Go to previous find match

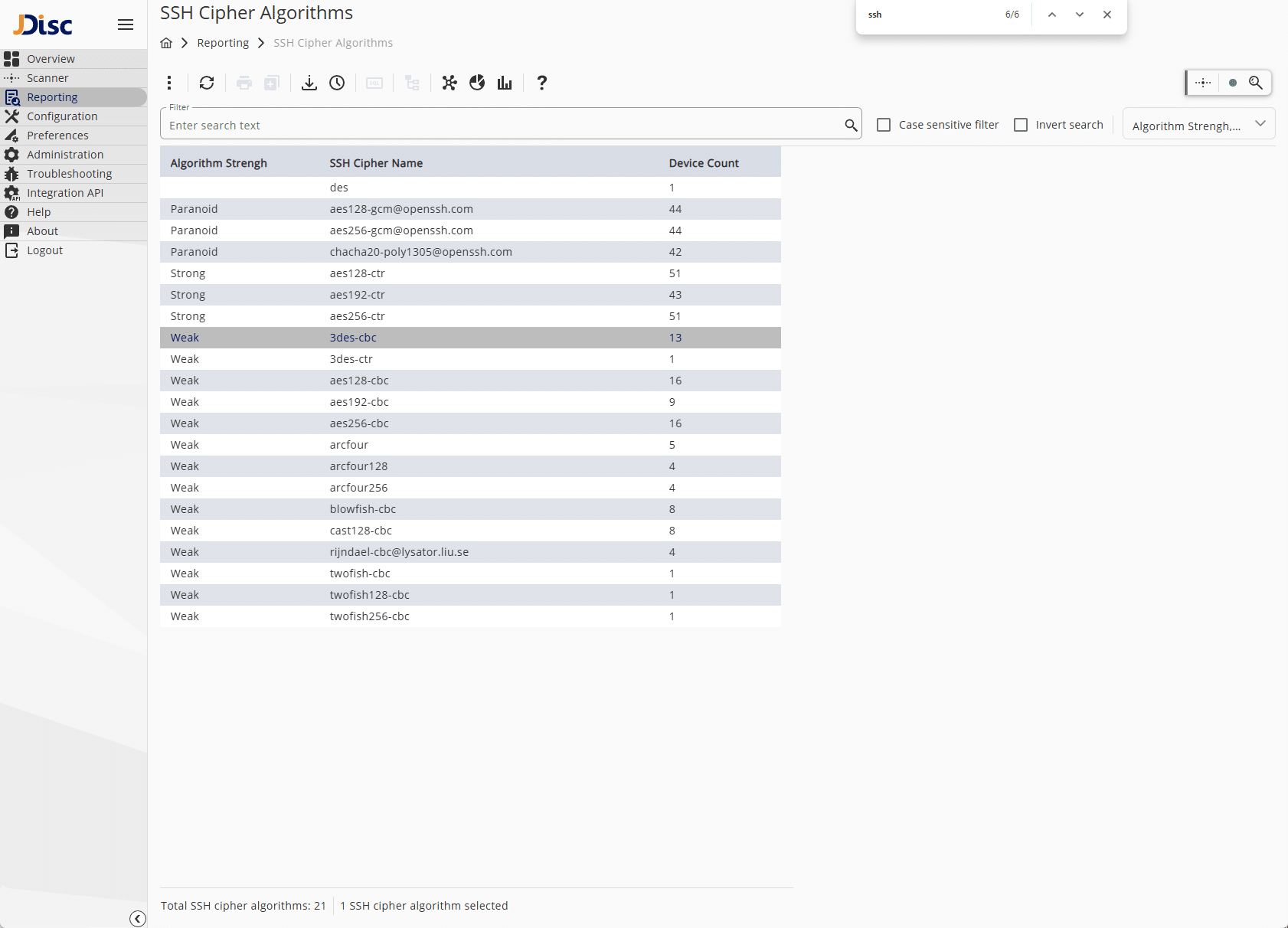(1052, 15)
